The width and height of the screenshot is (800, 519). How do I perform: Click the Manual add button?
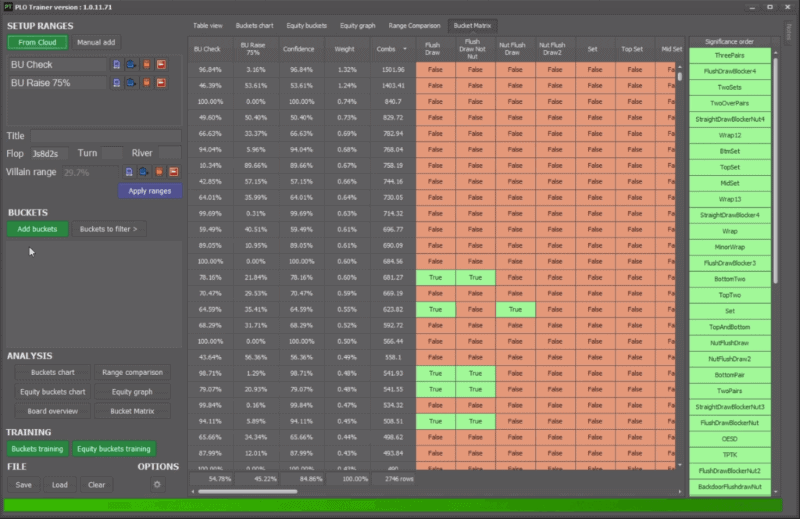(x=96, y=42)
